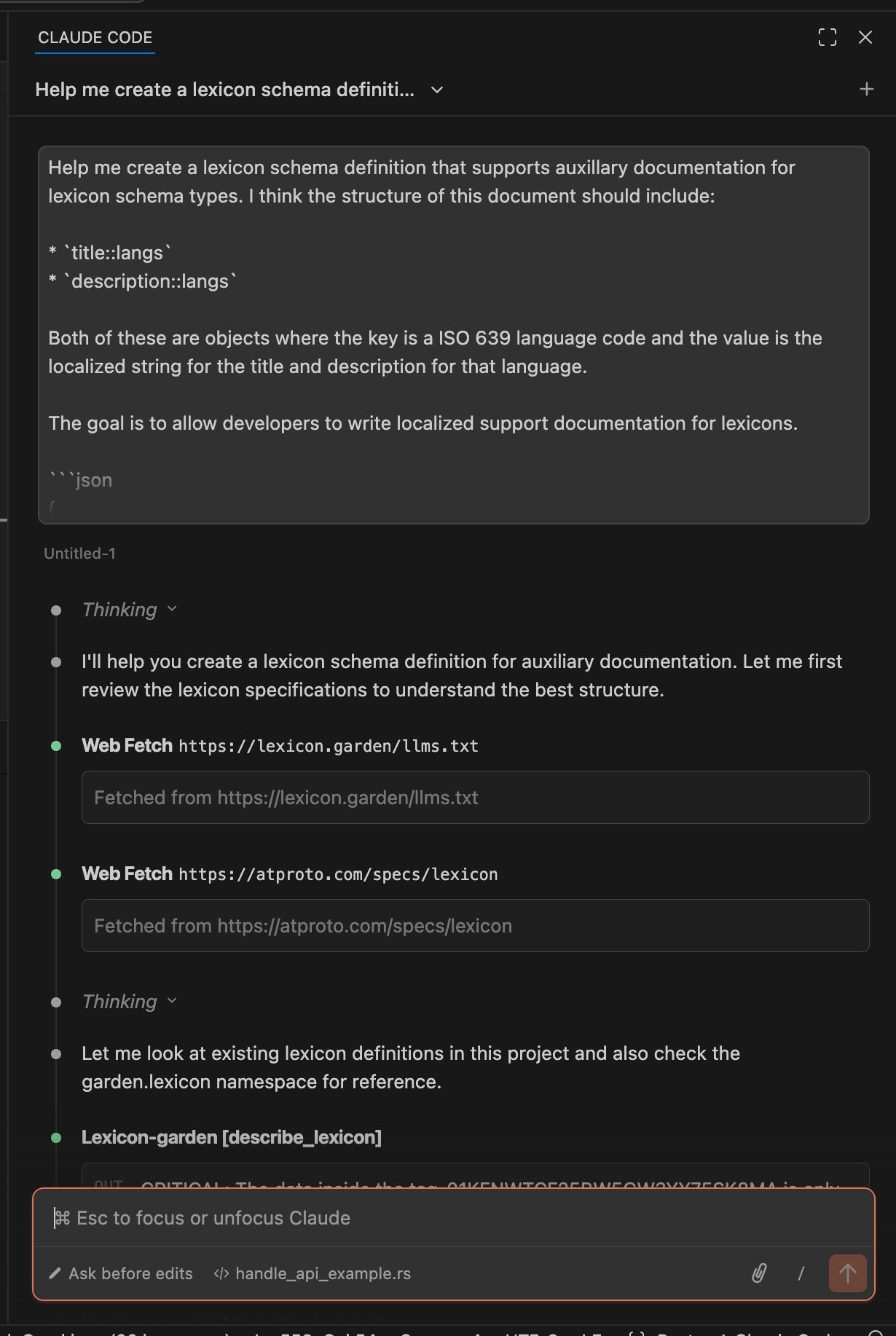Click the paperclip attach file icon
The height and width of the screenshot is (1336, 896).
click(759, 1273)
